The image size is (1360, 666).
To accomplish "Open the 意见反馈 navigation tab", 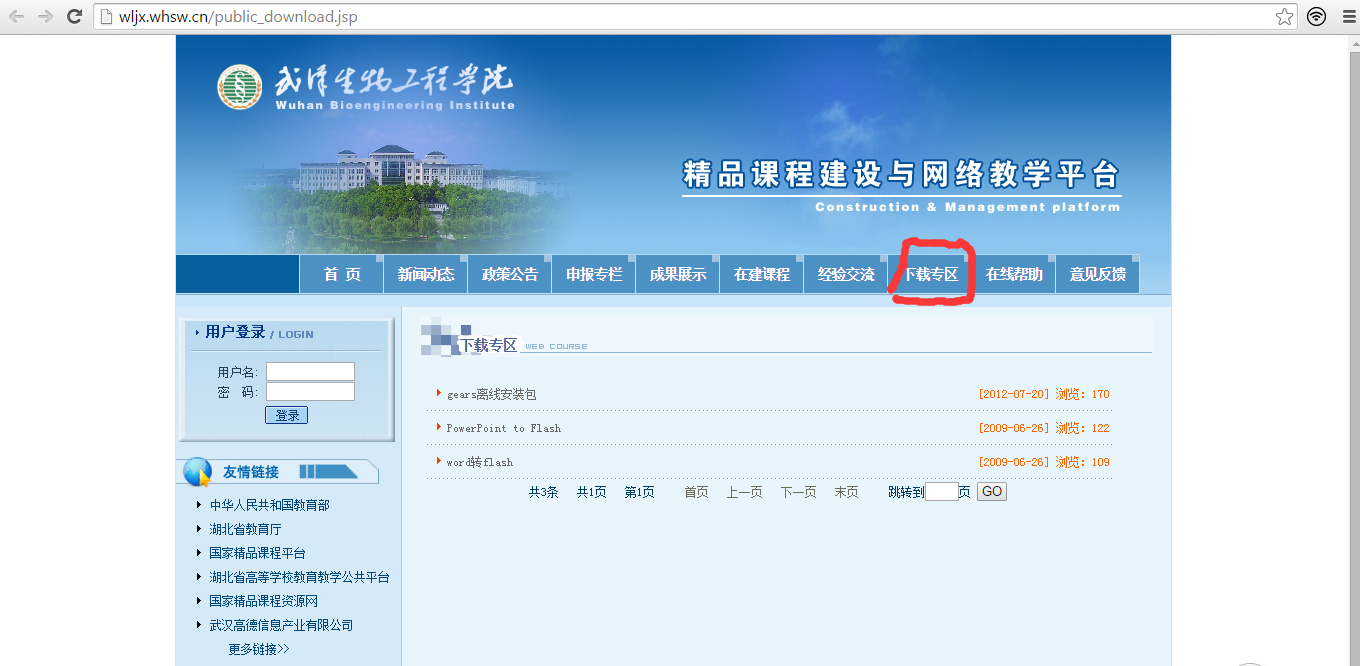I will pyautogui.click(x=1097, y=274).
